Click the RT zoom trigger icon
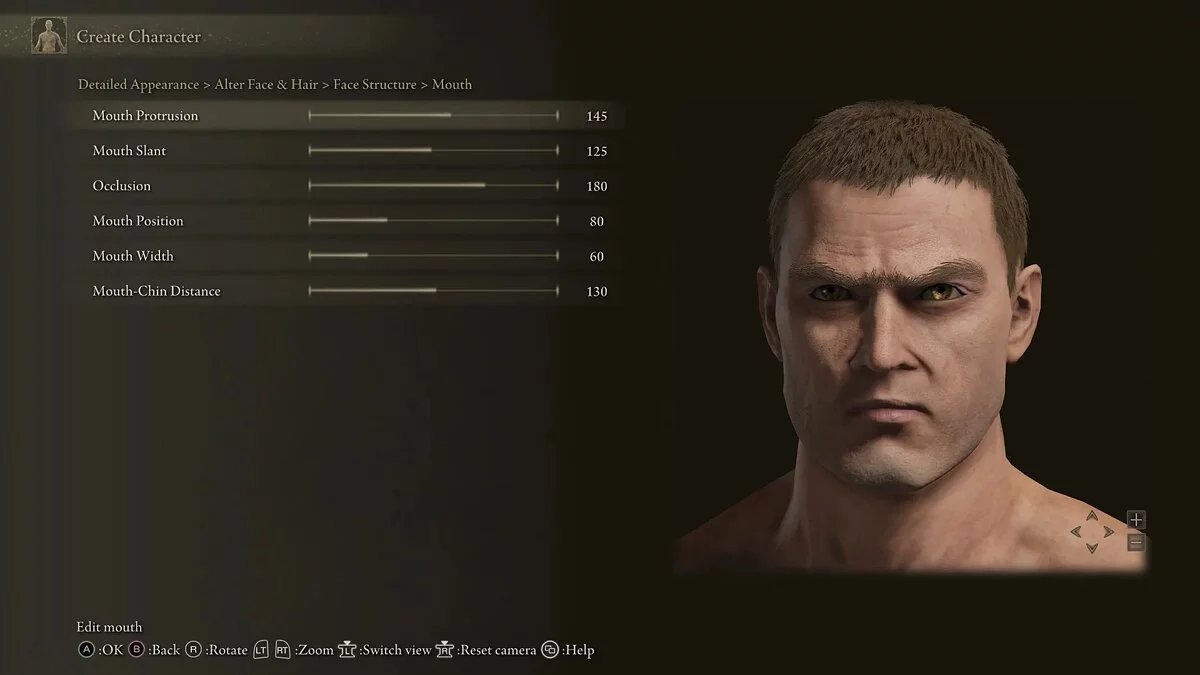Screen dimensions: 1200x675 point(283,650)
